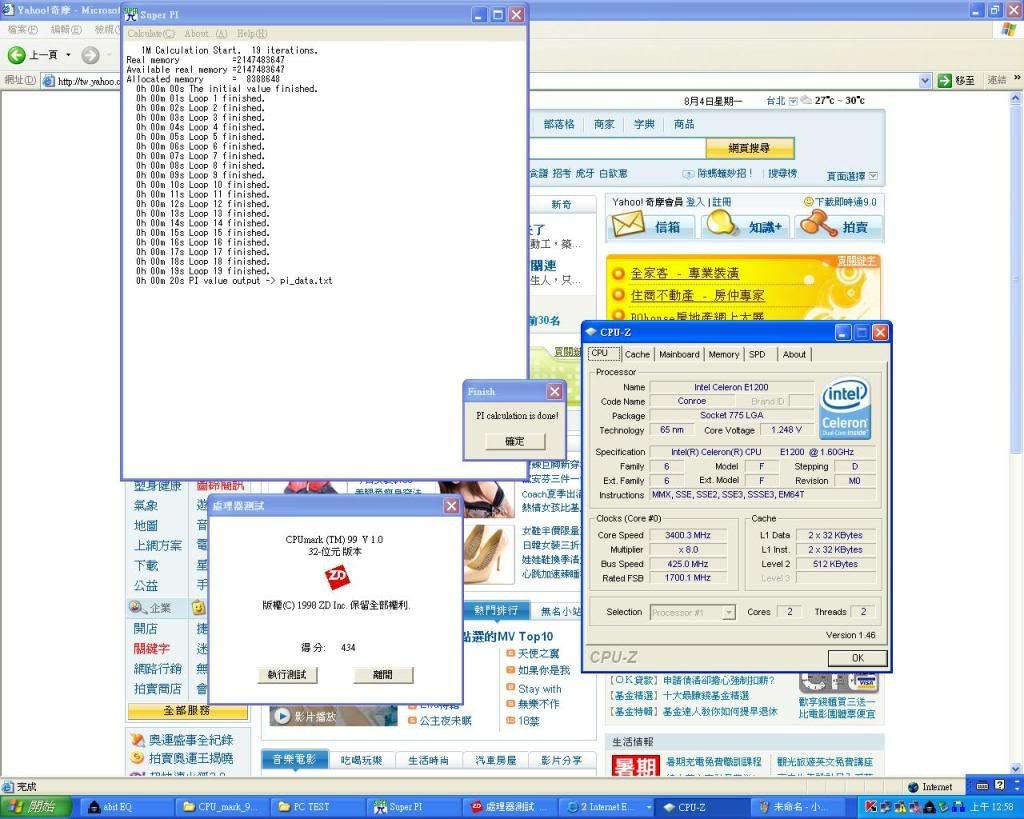1024x819 pixels.
Task: Click into the Yahoo search box
Action: (618, 148)
